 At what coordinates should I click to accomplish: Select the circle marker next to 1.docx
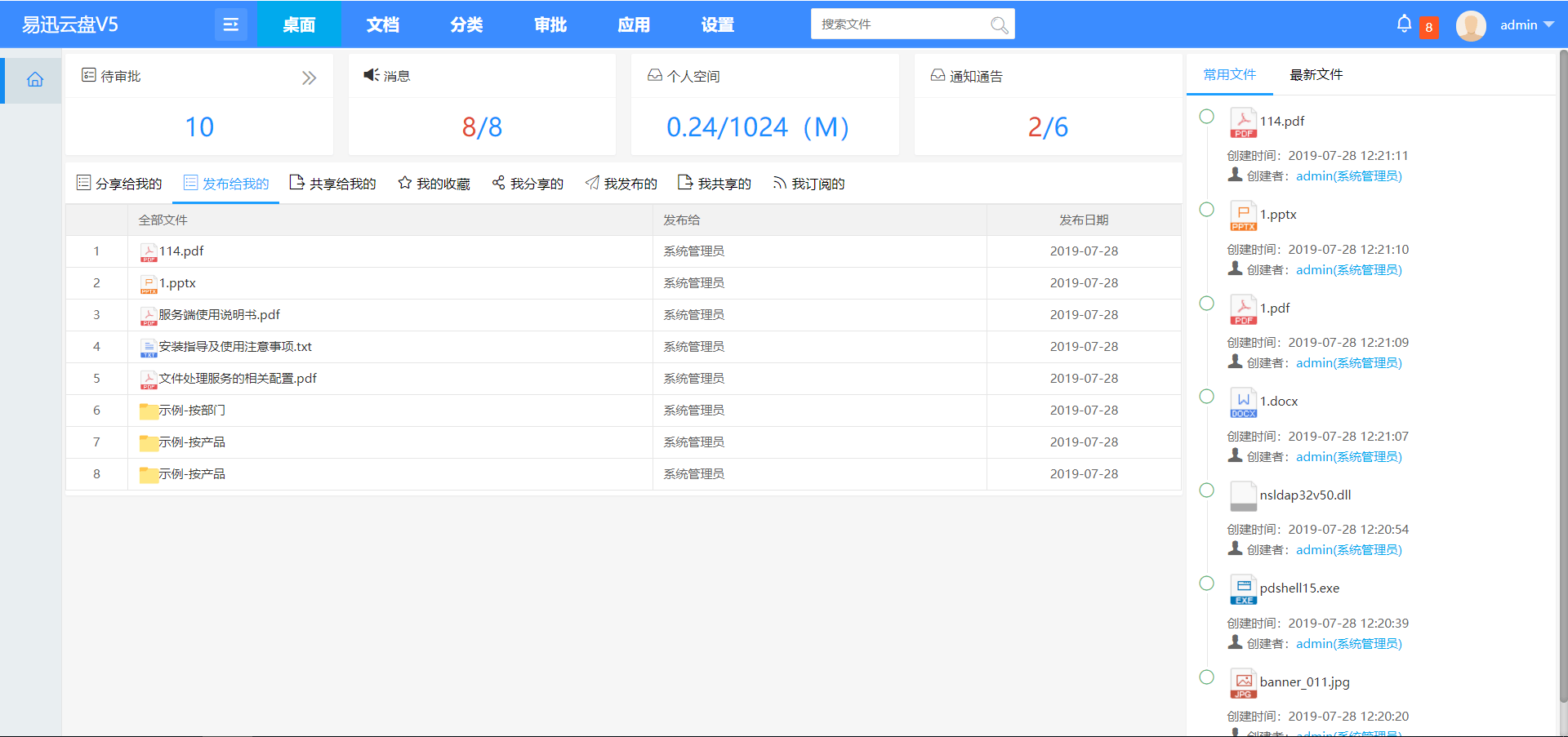(1206, 397)
